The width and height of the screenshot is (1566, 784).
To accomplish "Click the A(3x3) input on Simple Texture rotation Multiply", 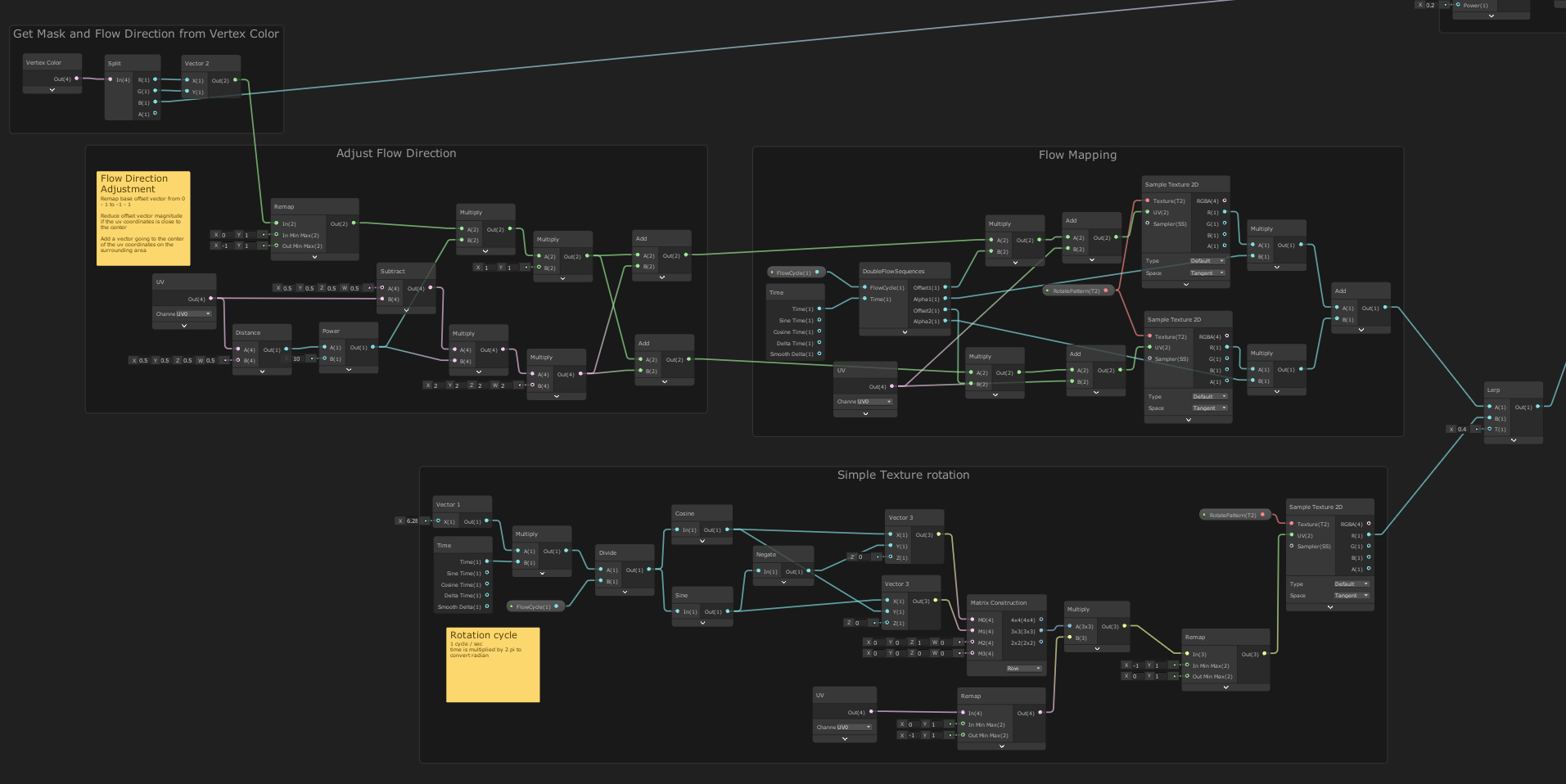I will point(1070,626).
